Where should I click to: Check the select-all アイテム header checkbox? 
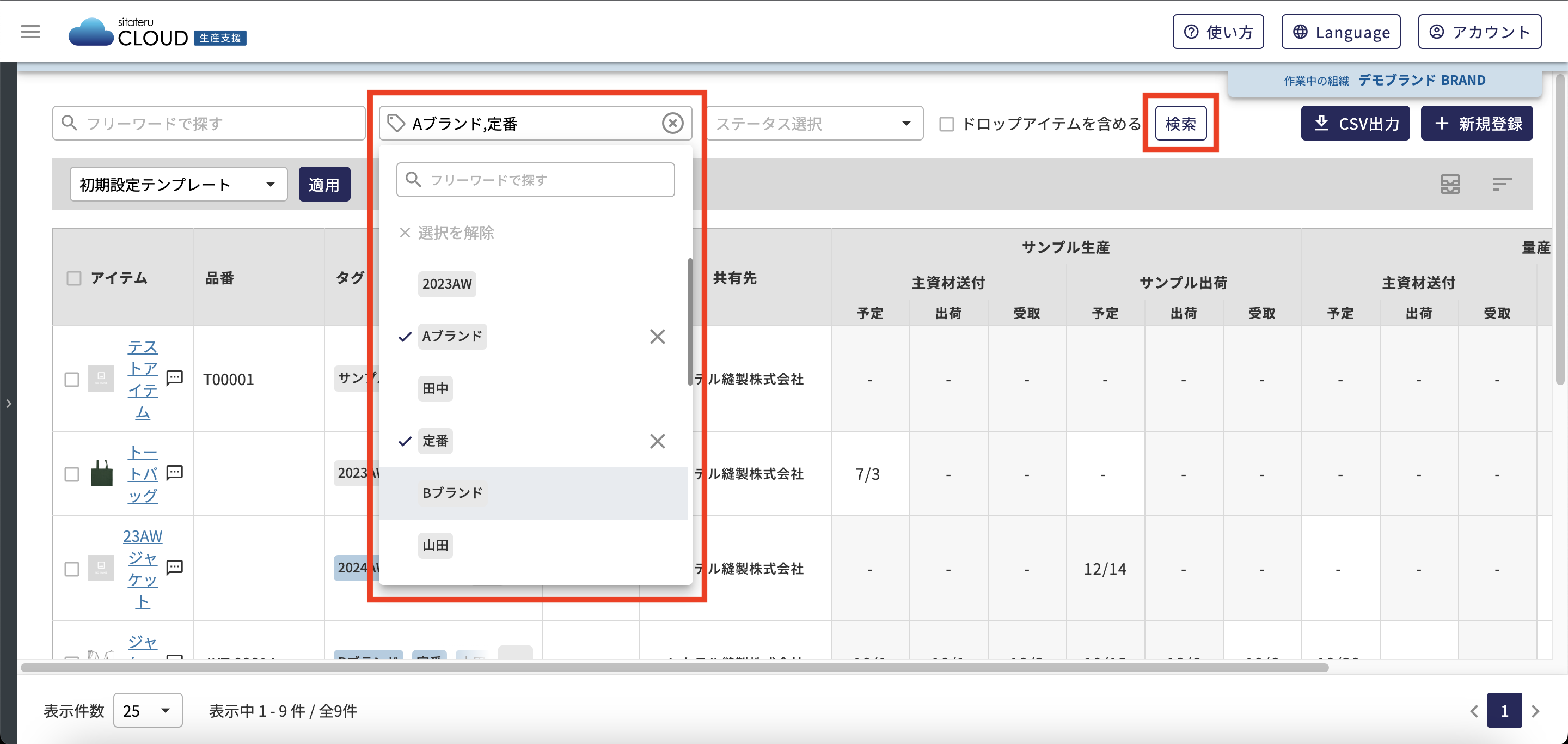[73, 279]
